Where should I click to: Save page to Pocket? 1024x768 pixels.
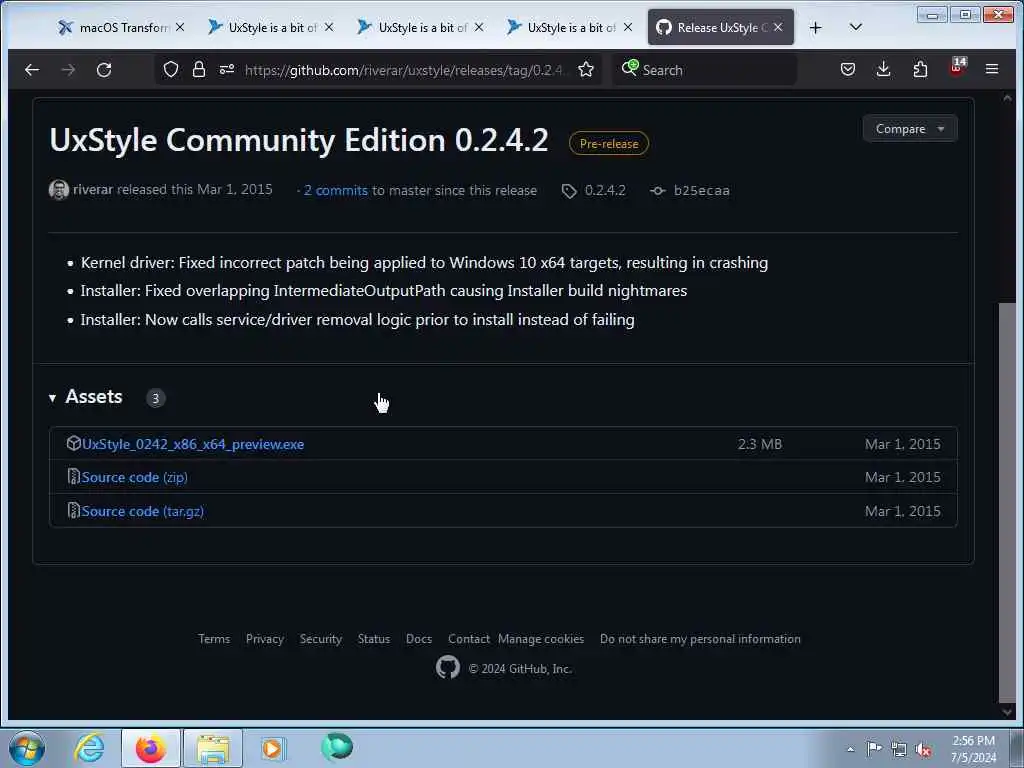point(848,69)
